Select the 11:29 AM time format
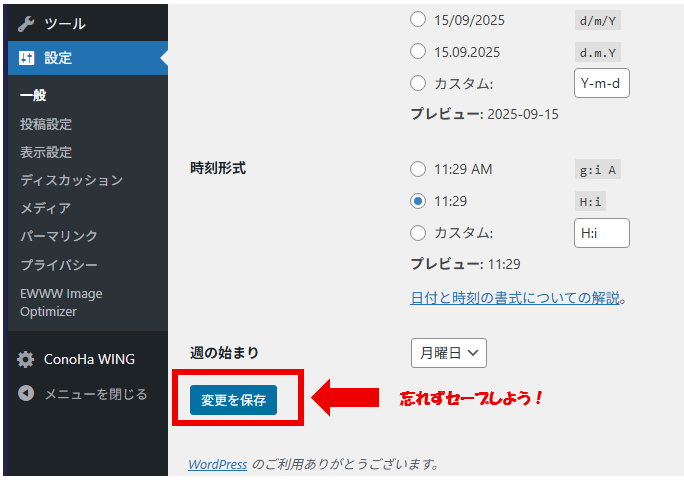The width and height of the screenshot is (684, 482). 418,169
